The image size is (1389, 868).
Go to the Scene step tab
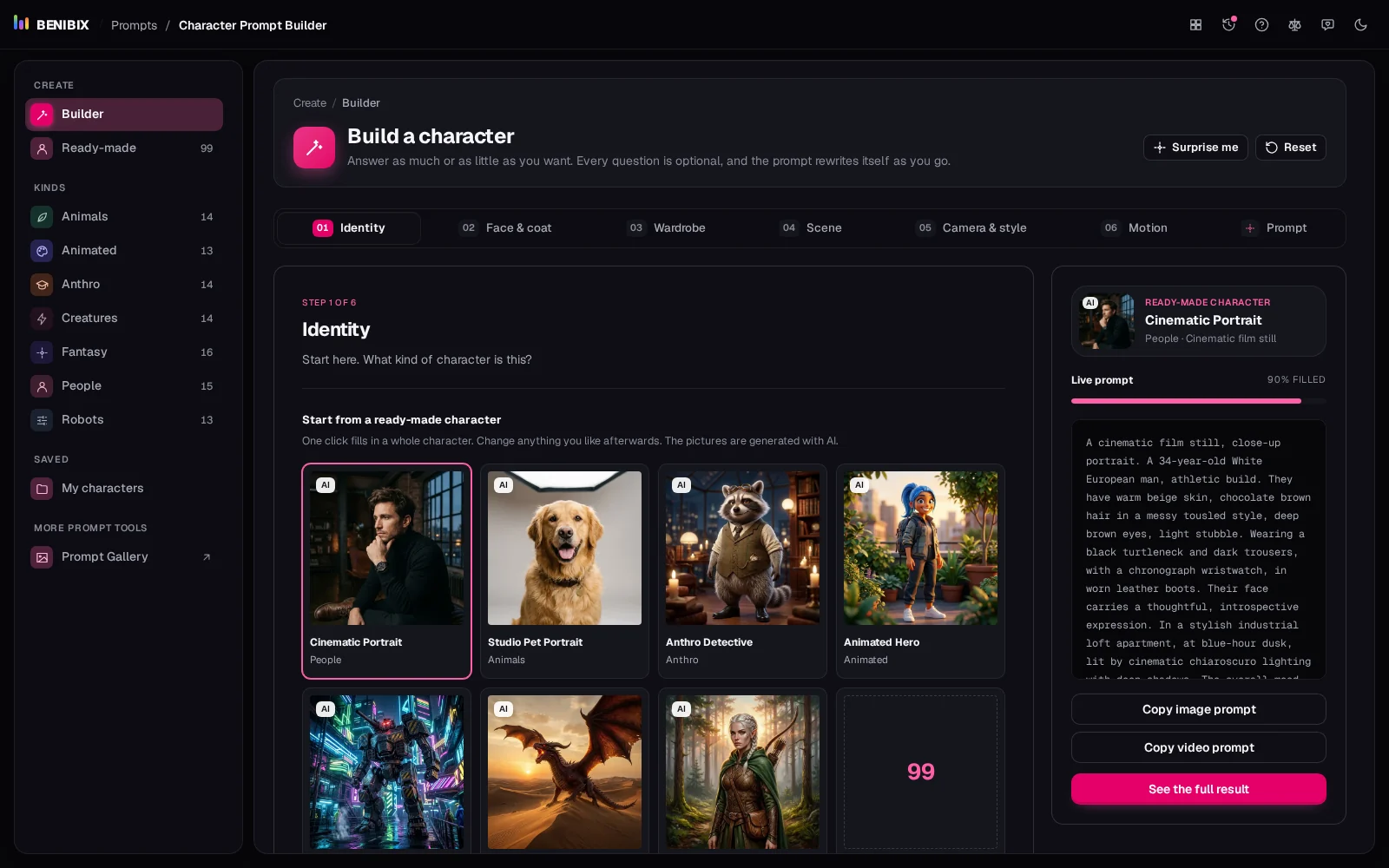click(x=811, y=228)
